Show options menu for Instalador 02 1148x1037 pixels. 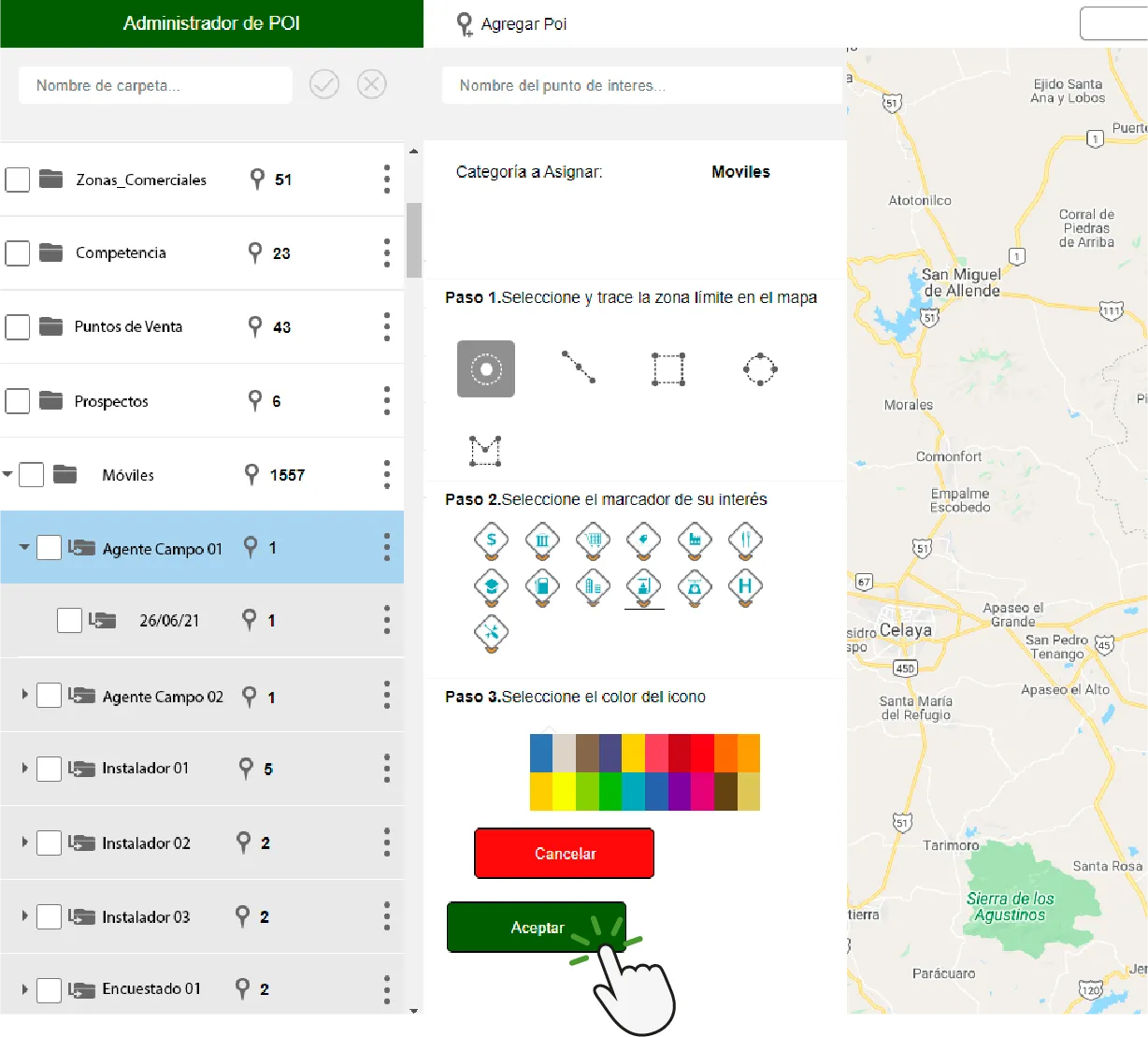click(387, 843)
